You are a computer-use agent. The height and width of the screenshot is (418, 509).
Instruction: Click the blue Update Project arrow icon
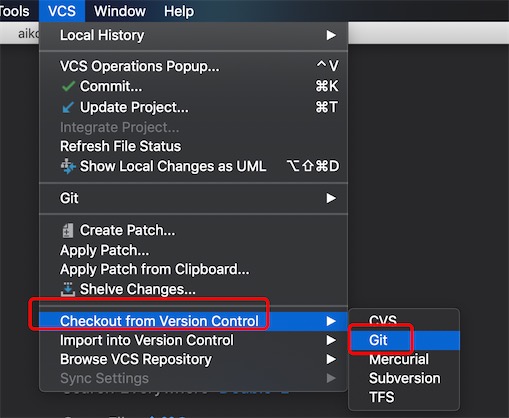click(x=68, y=107)
